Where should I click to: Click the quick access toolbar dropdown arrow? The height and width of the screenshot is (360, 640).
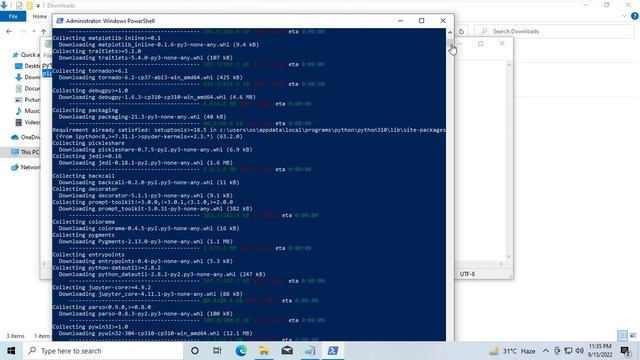point(38,6)
